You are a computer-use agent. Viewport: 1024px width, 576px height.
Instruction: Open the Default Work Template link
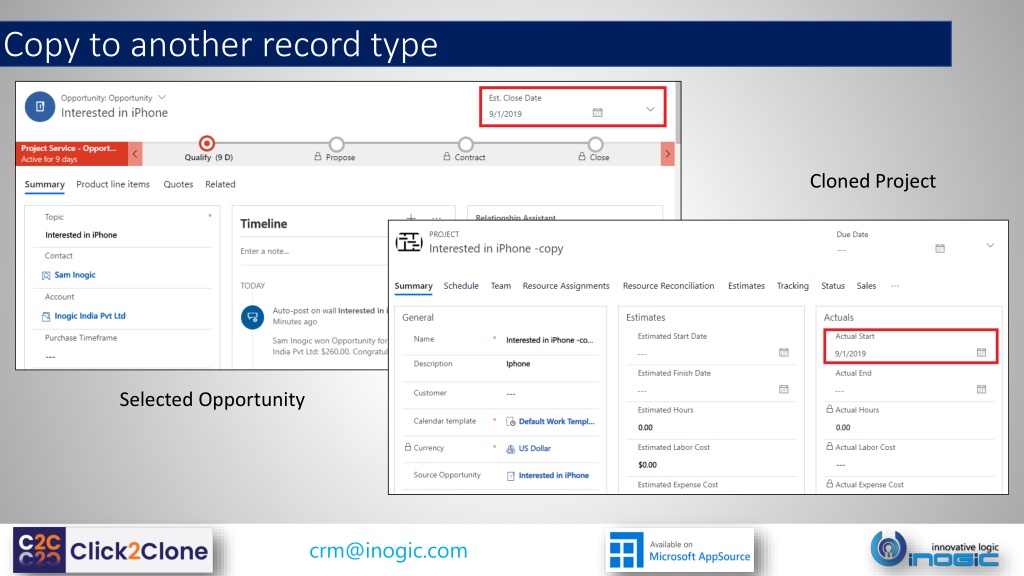point(556,422)
